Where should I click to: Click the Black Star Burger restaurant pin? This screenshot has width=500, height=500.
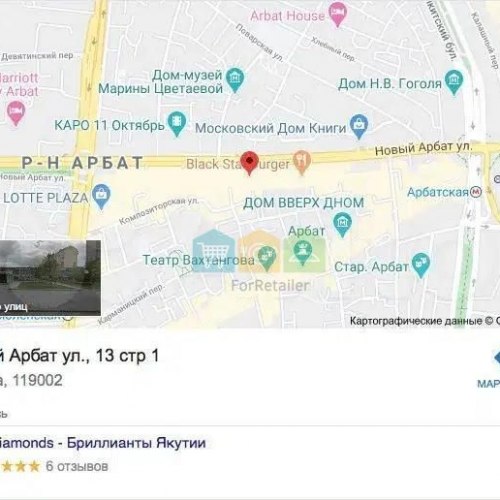302,162
